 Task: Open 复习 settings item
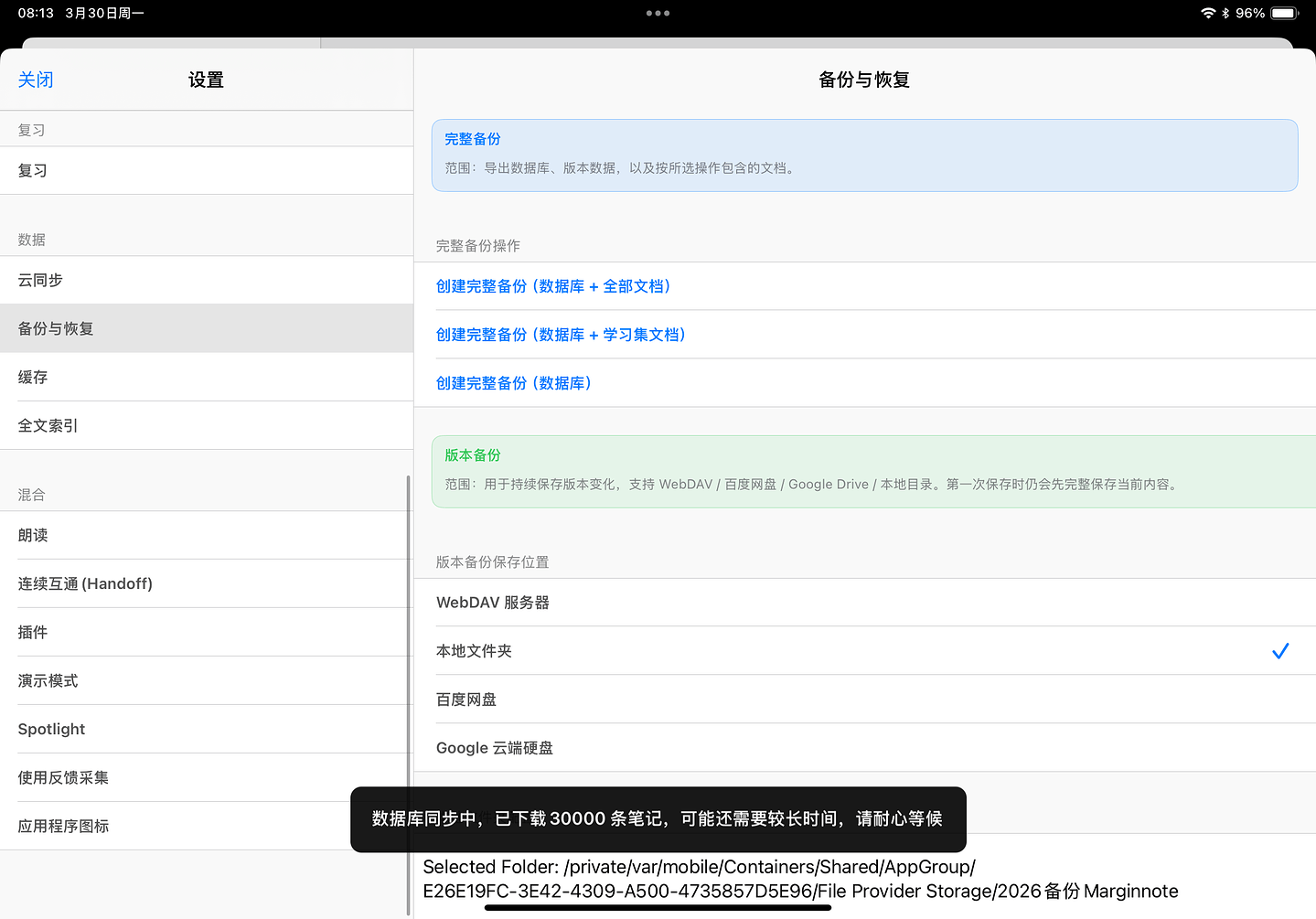[x=33, y=171]
